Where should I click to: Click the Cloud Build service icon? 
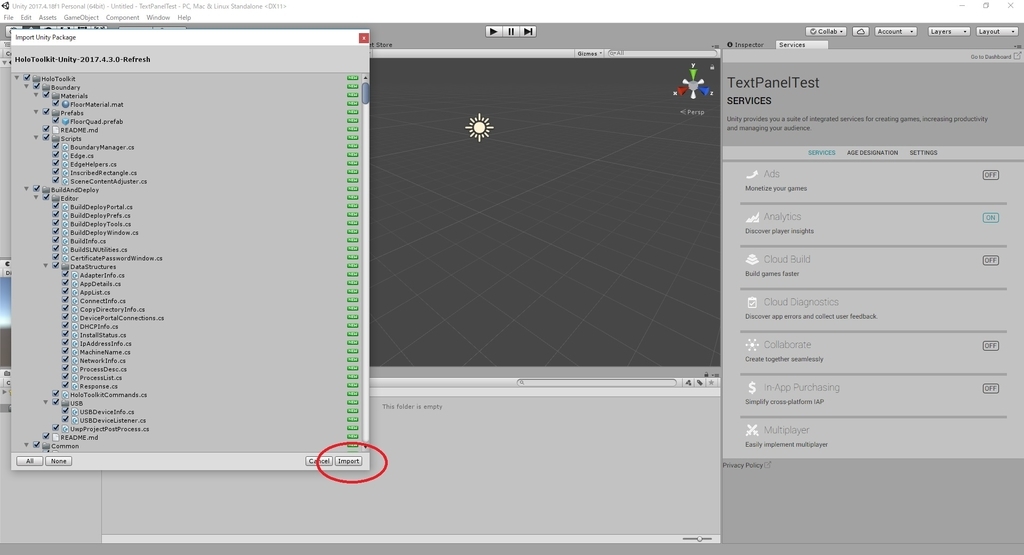coord(752,259)
